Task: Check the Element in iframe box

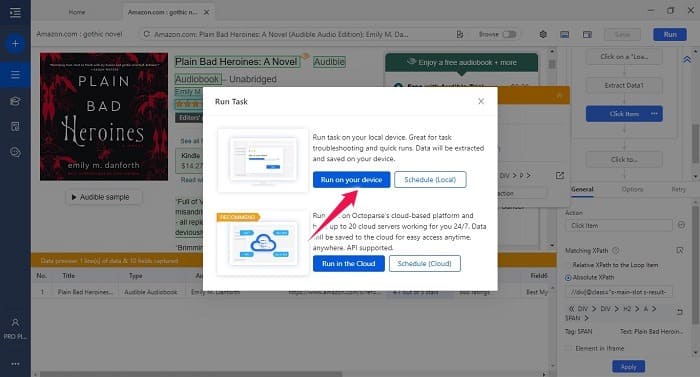Action: click(x=568, y=348)
